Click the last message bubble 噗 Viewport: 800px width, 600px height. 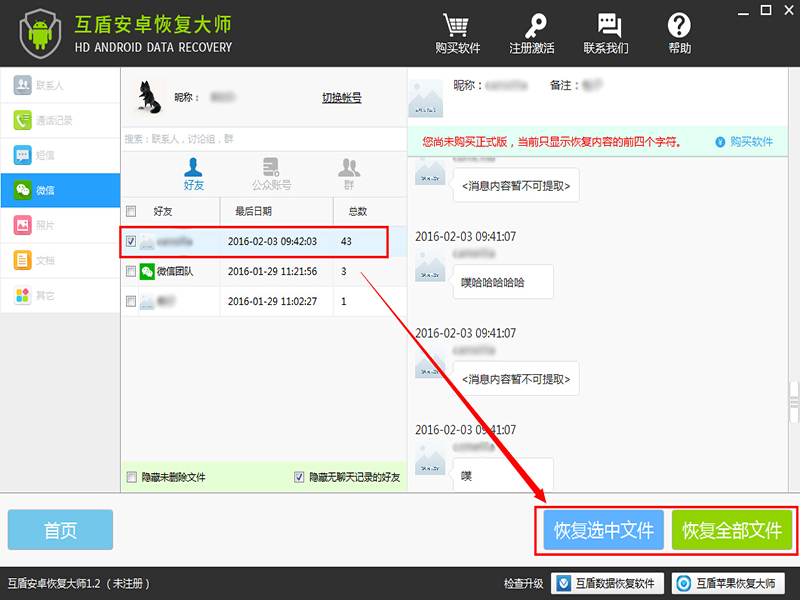(x=503, y=475)
